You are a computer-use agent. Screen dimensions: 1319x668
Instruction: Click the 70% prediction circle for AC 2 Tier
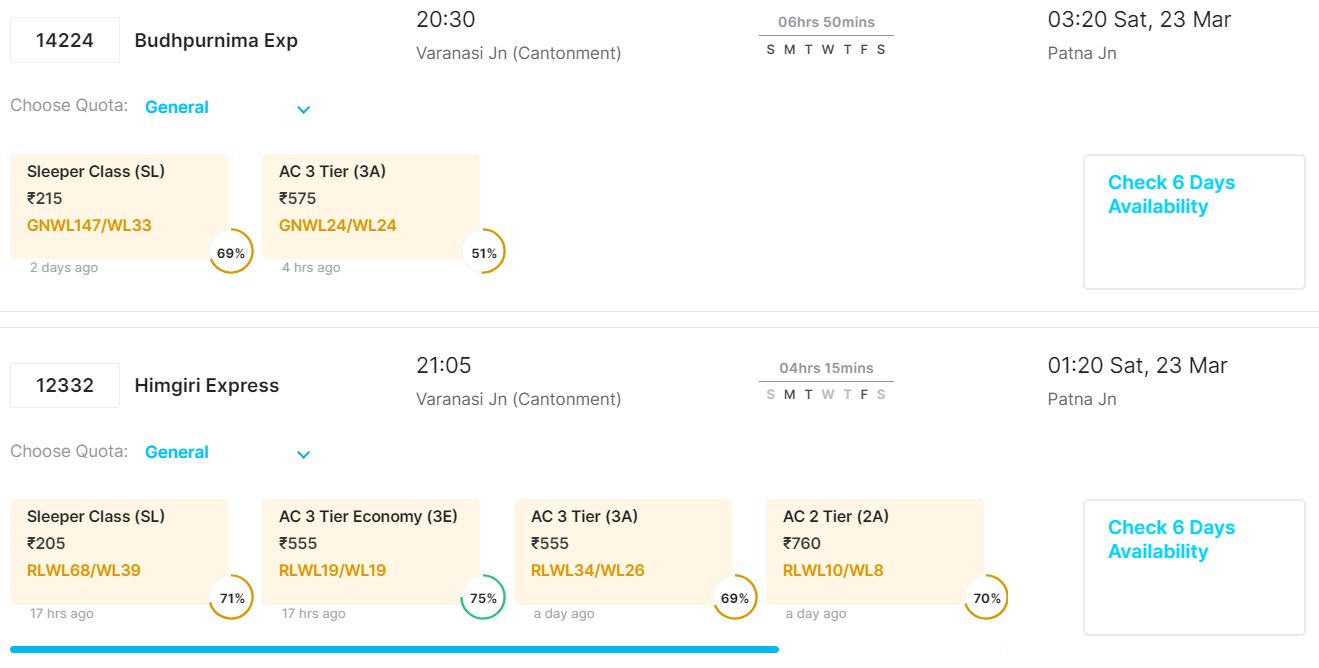tap(987, 598)
